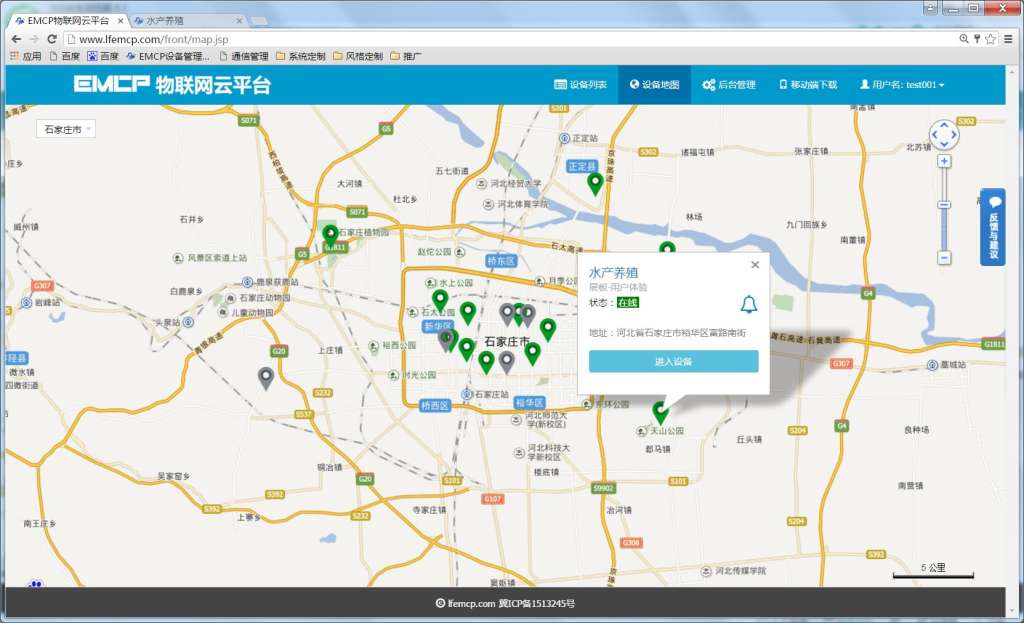Switch to the 设备地图 device map tab
Image resolution: width=1024 pixels, height=623 pixels.
pyautogui.click(x=654, y=84)
